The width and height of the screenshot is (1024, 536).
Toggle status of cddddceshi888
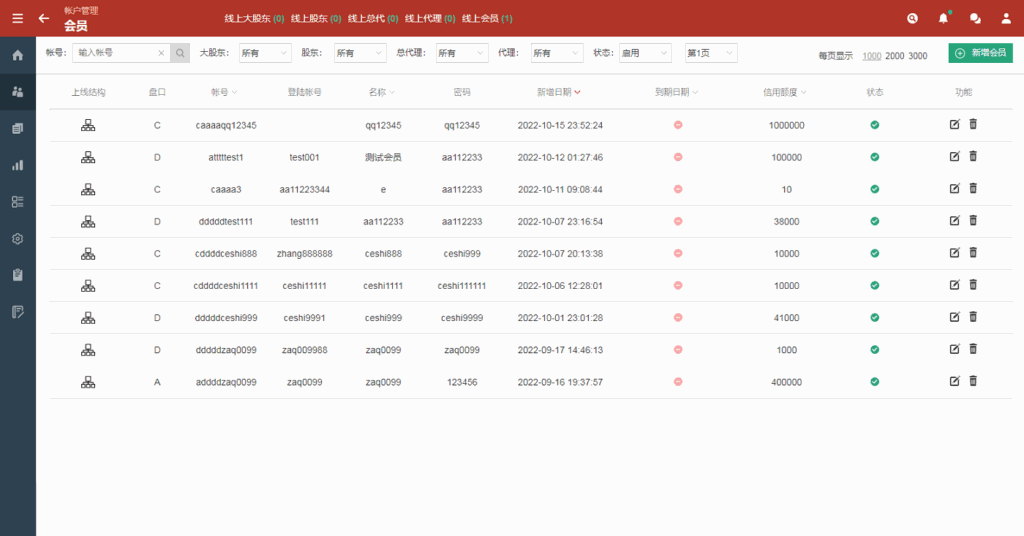(x=874, y=253)
